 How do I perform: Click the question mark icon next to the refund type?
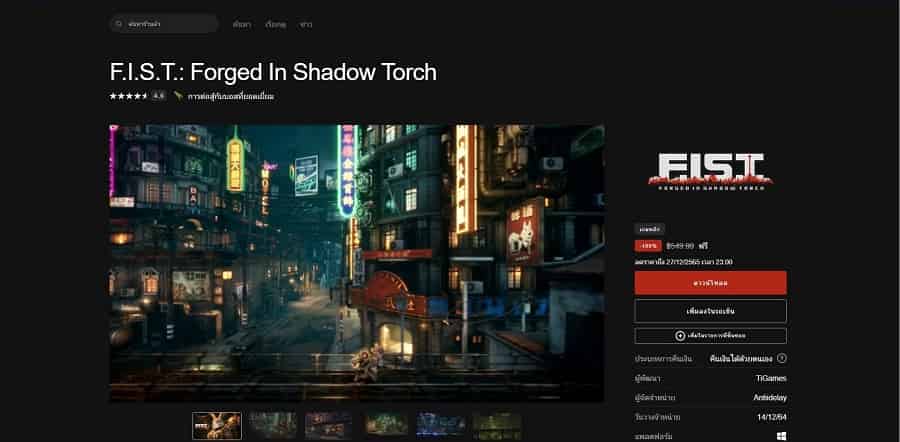coord(782,358)
